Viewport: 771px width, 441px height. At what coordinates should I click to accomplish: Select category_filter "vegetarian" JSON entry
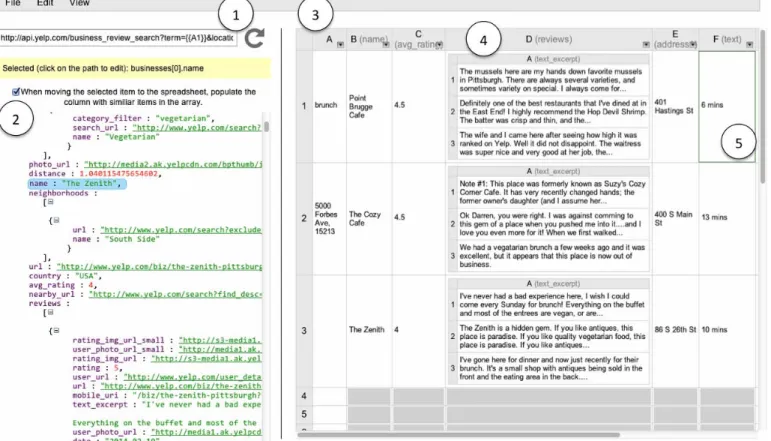pyautogui.click(x=143, y=118)
